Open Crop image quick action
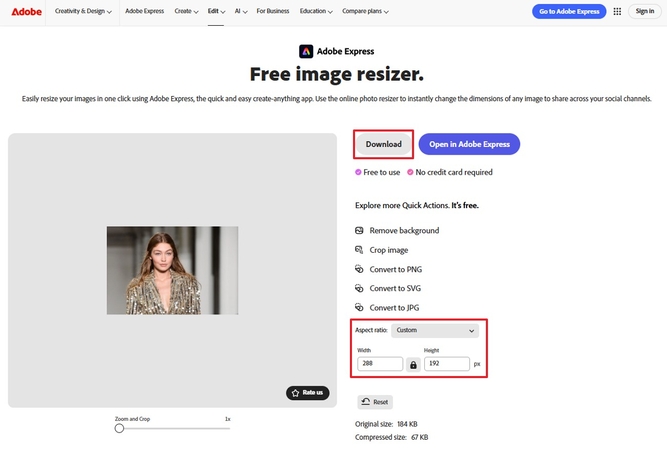This screenshot has width=667, height=450. [x=389, y=250]
